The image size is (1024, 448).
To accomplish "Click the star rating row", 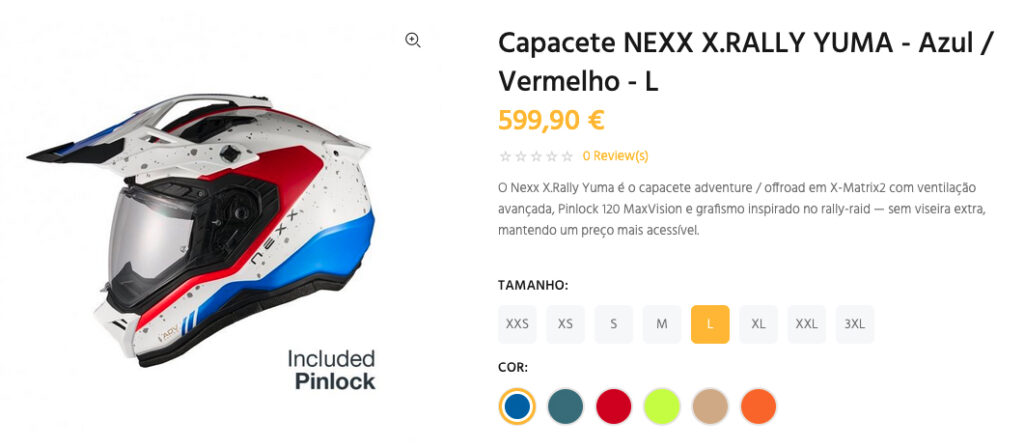I will click(x=536, y=156).
